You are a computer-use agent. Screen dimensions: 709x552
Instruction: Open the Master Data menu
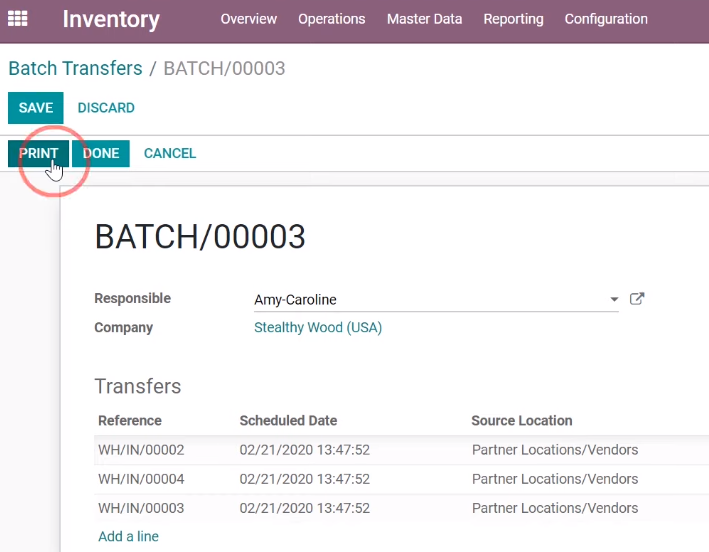pyautogui.click(x=424, y=19)
